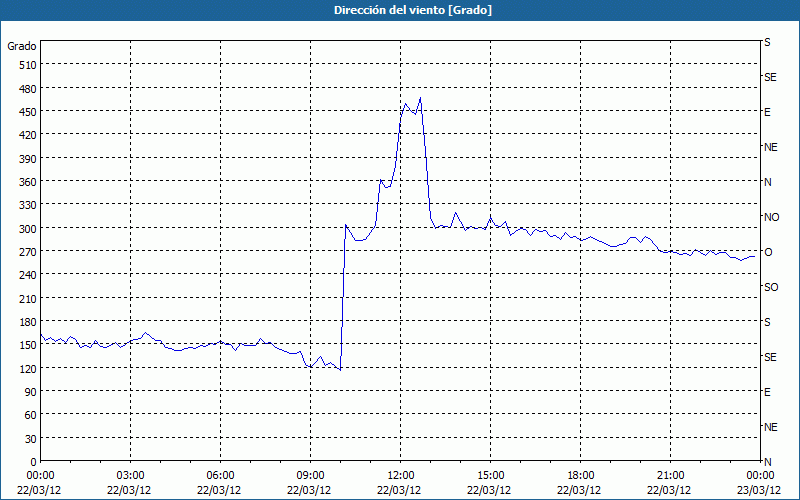Click the 'E' compass label level with 90
Image resolution: width=800 pixels, height=500 pixels.
[x=767, y=392]
